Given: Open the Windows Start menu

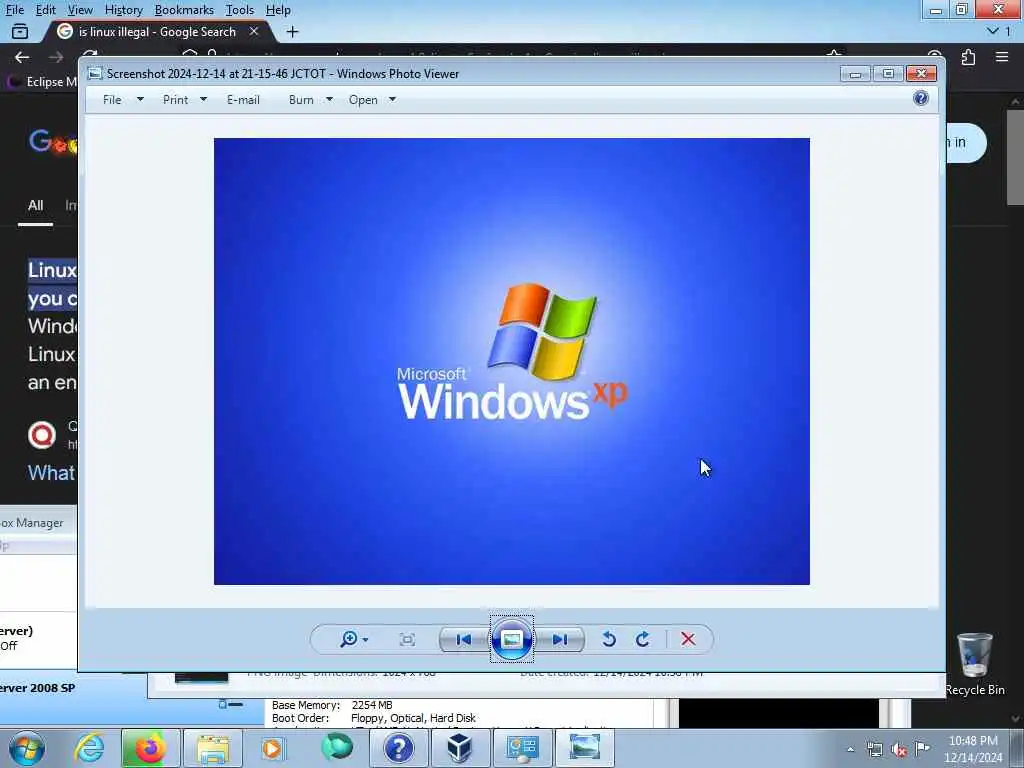Looking at the screenshot, I should (26, 748).
